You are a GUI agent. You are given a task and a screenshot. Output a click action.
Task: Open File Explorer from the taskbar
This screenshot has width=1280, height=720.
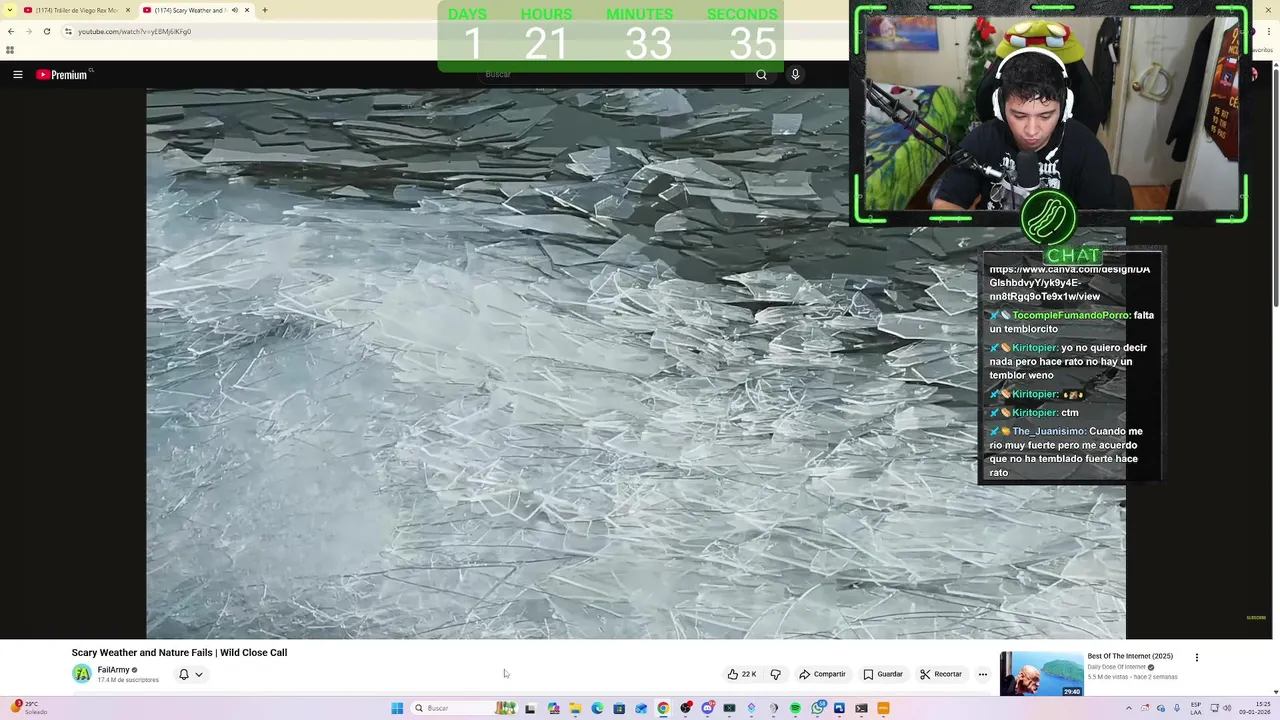click(x=575, y=708)
